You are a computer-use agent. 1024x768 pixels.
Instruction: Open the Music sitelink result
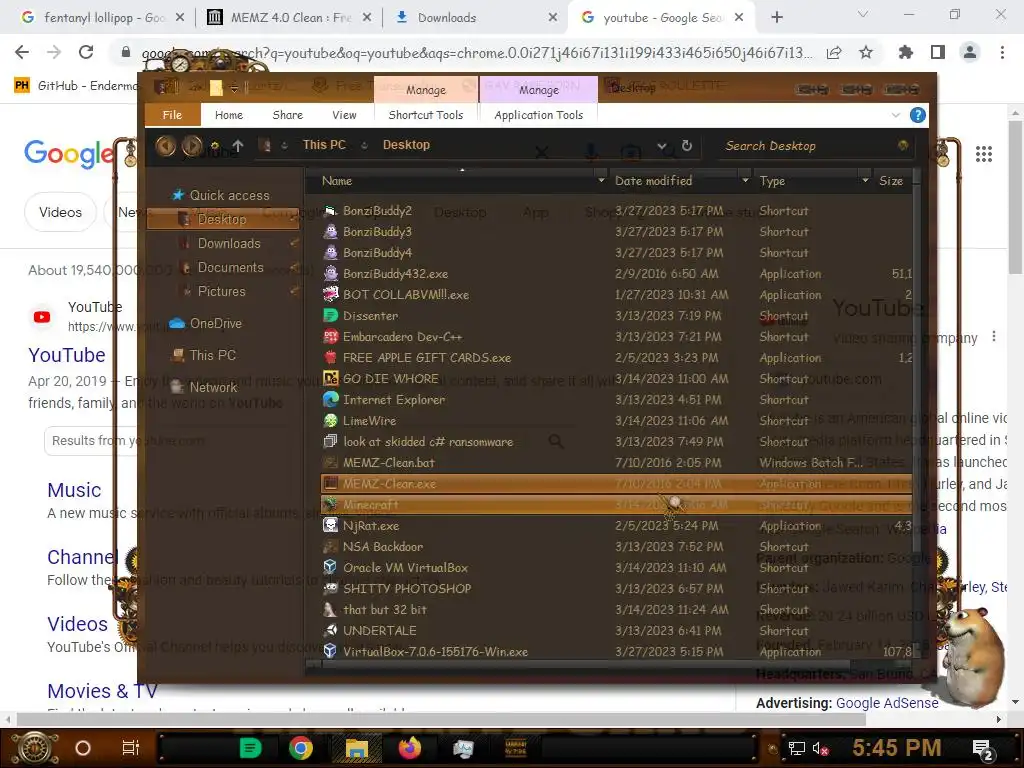[x=74, y=490]
